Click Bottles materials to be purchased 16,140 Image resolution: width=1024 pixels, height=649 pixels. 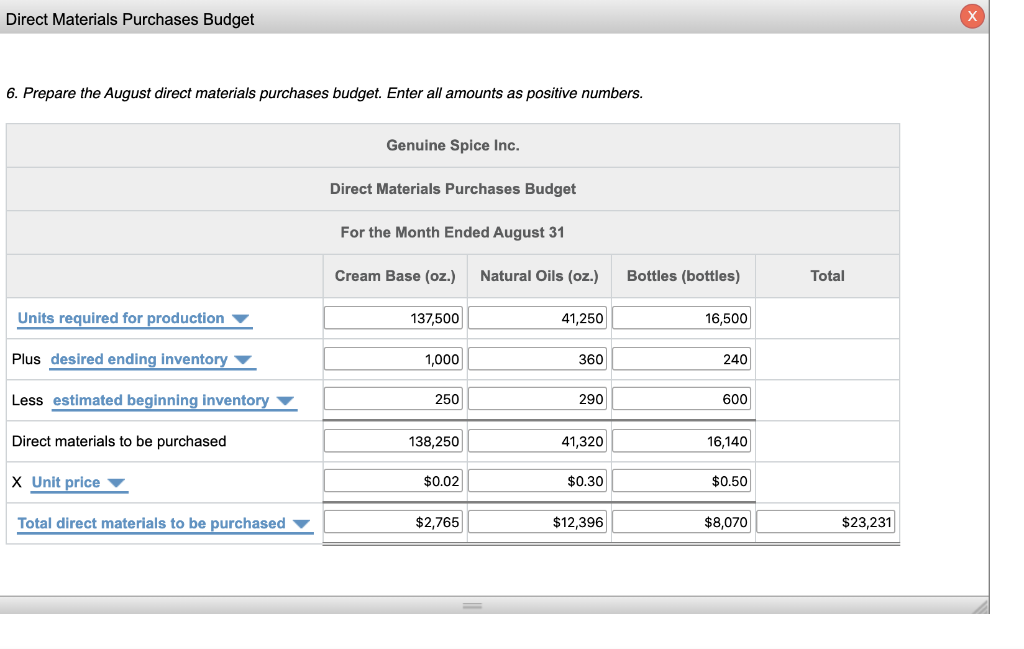pos(681,441)
